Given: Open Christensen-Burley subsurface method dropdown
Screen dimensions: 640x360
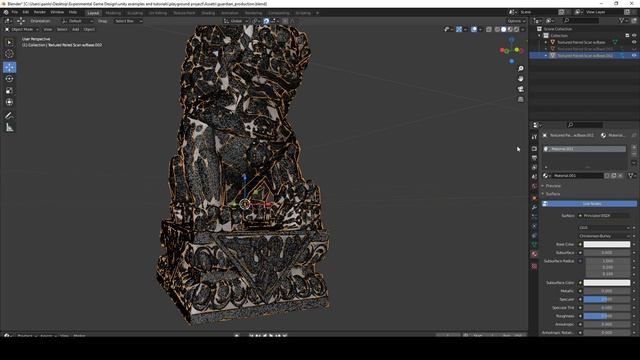Looking at the screenshot, I should coord(604,236).
